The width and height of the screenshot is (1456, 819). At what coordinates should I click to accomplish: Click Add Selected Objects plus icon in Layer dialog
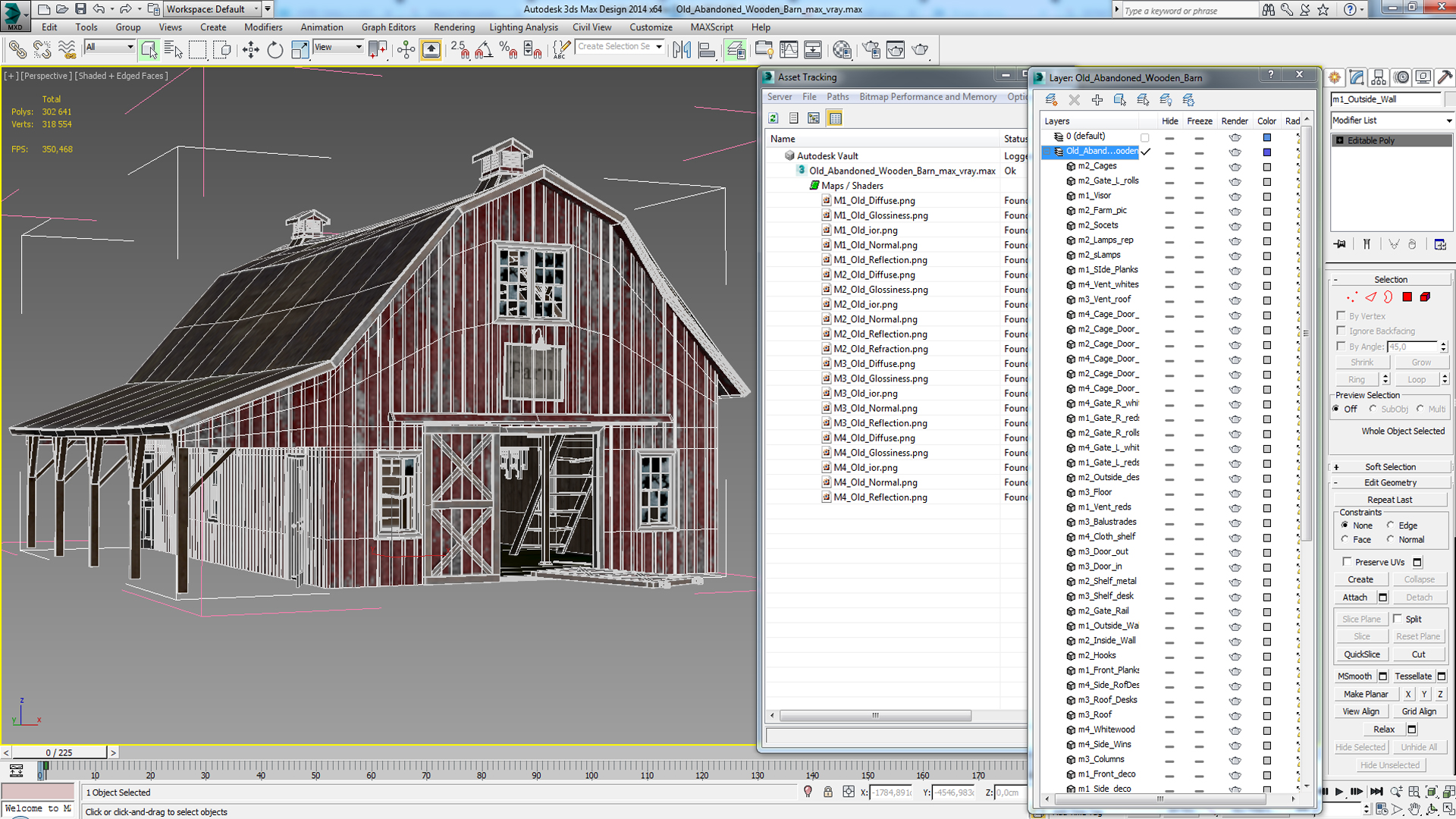(1097, 99)
